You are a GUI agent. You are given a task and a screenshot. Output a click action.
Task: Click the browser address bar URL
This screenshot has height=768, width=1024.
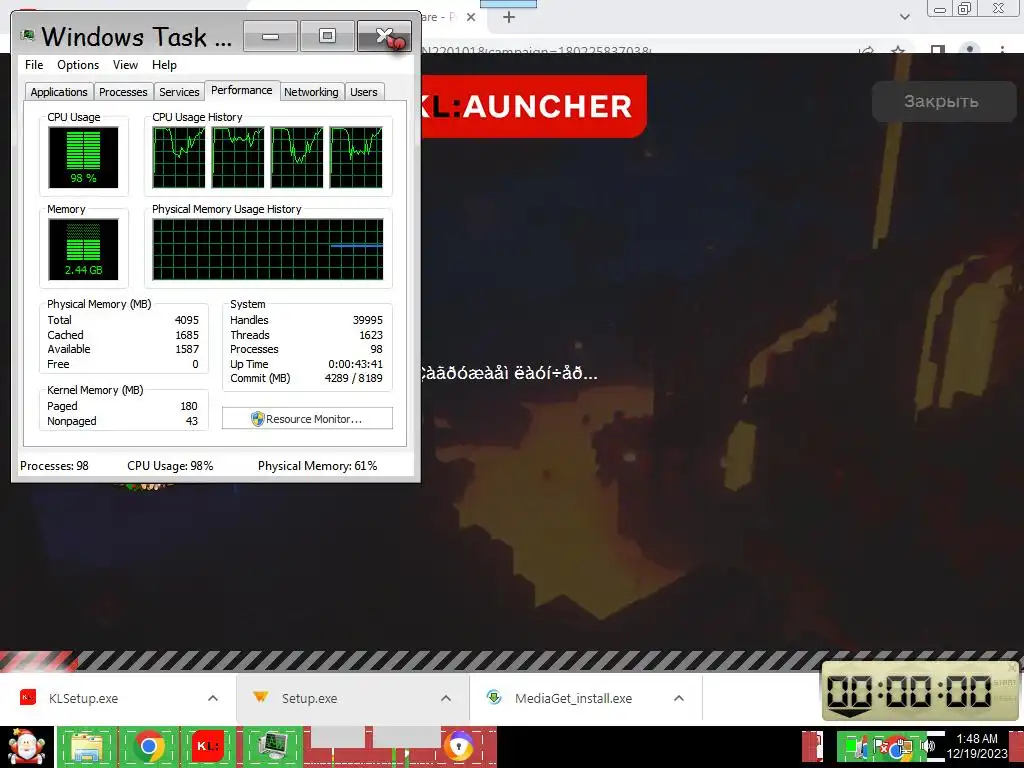tap(536, 50)
